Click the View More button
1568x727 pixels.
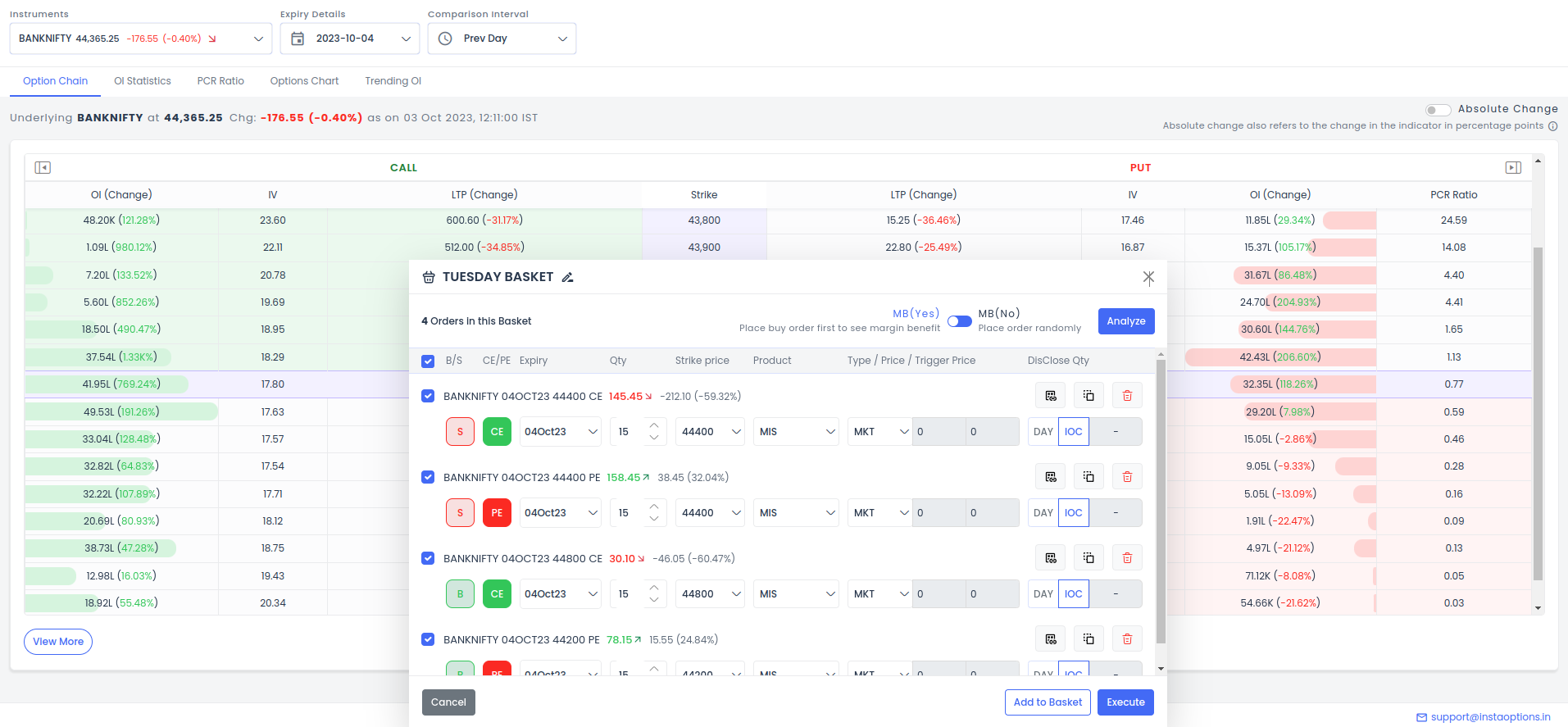point(58,642)
